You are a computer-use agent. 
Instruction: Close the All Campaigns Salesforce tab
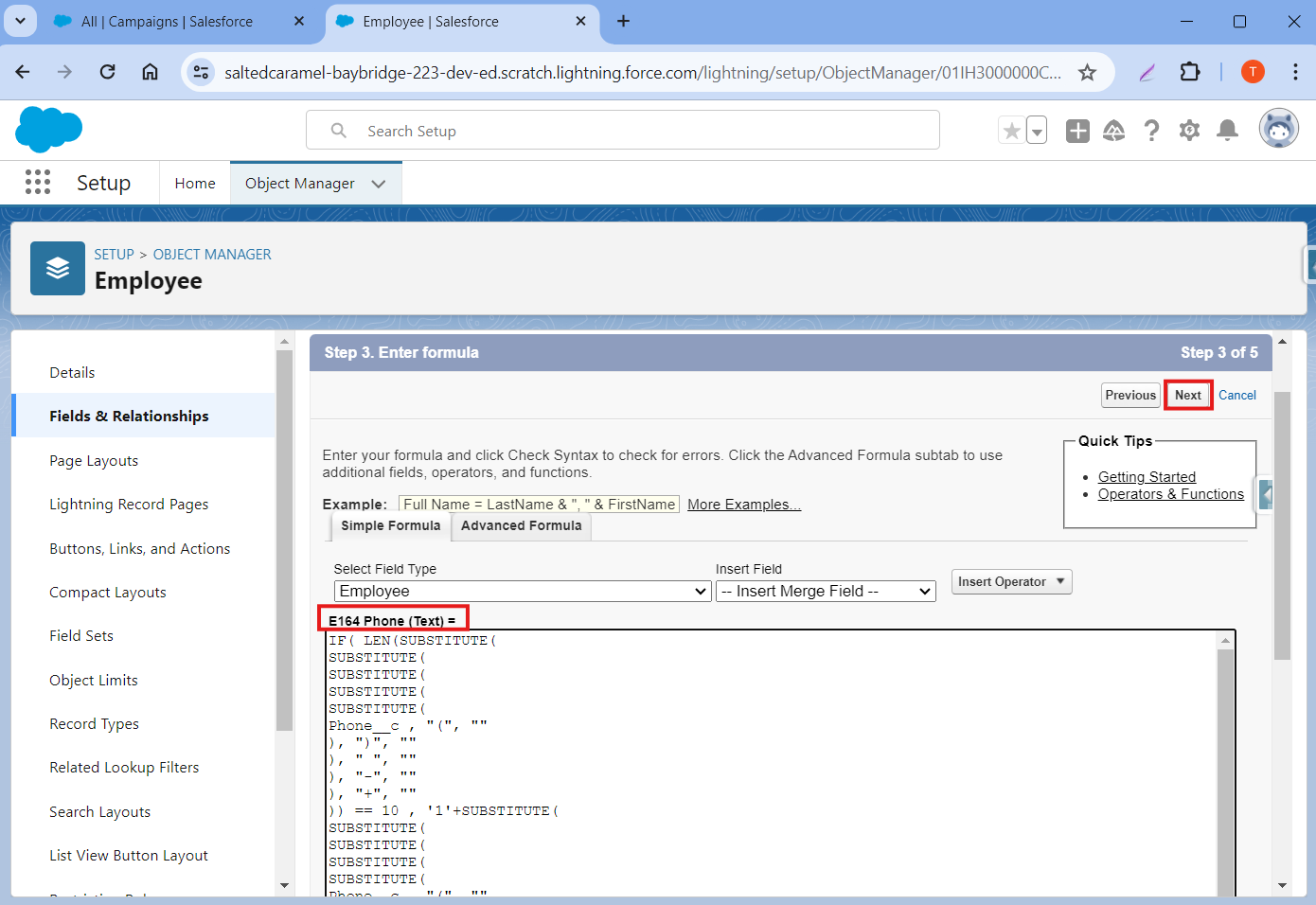(299, 21)
